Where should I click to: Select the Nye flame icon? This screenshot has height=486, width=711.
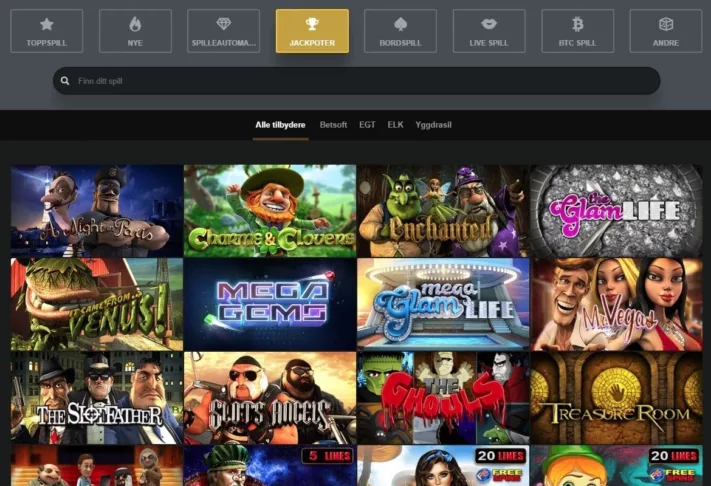click(x=135, y=24)
